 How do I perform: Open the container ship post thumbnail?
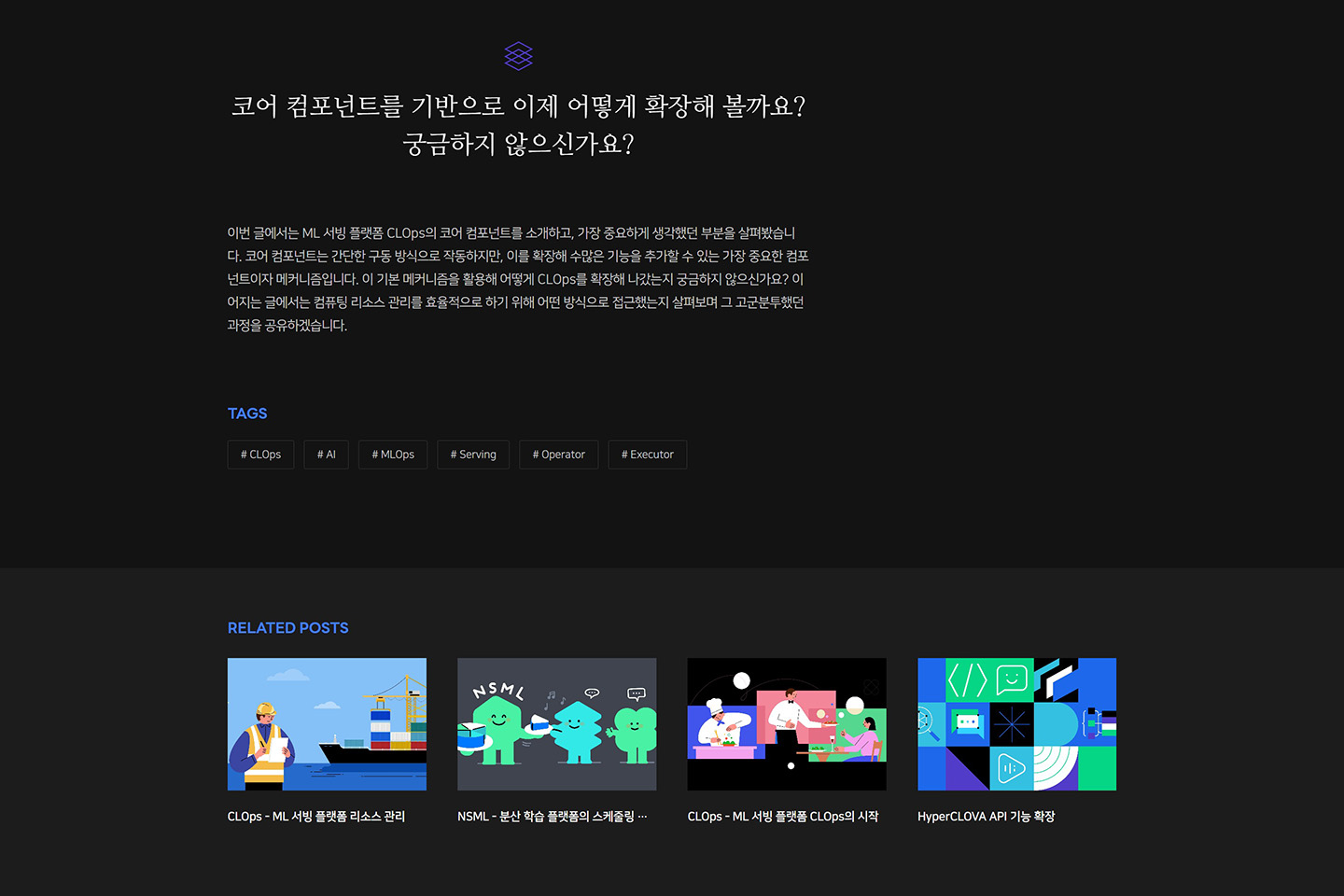327,724
